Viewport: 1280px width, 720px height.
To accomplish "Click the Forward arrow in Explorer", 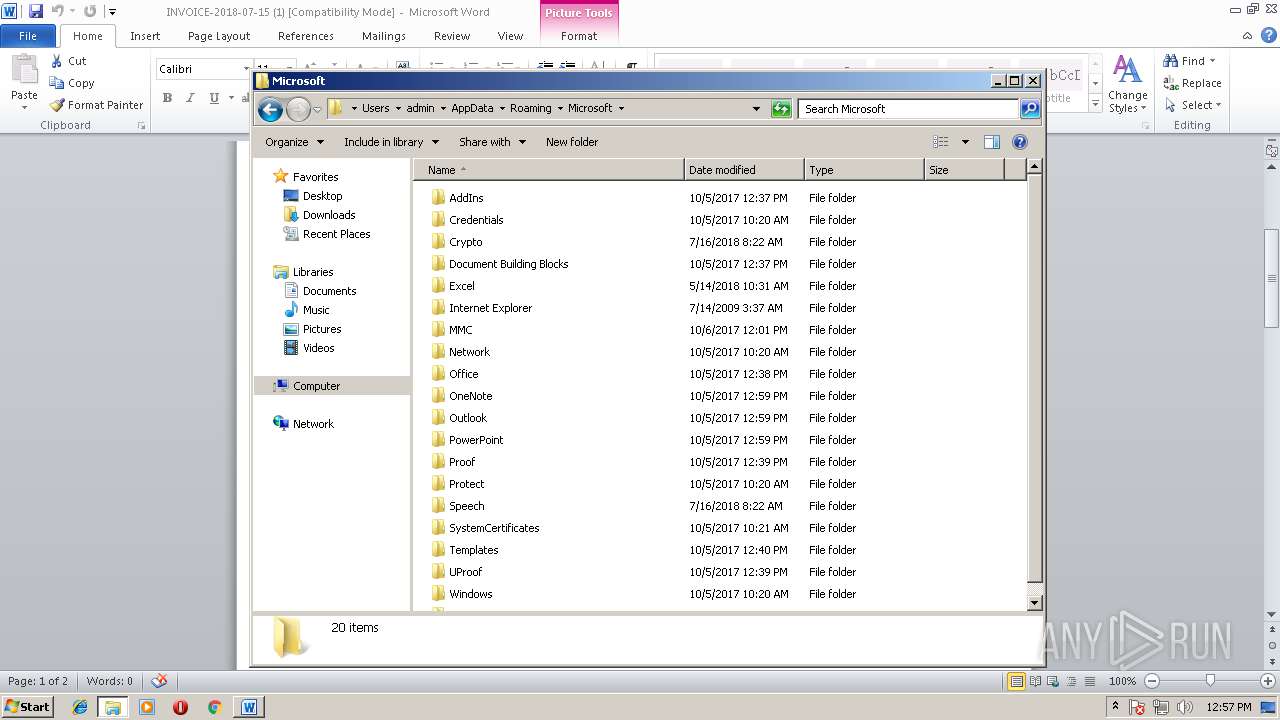I will (298, 109).
